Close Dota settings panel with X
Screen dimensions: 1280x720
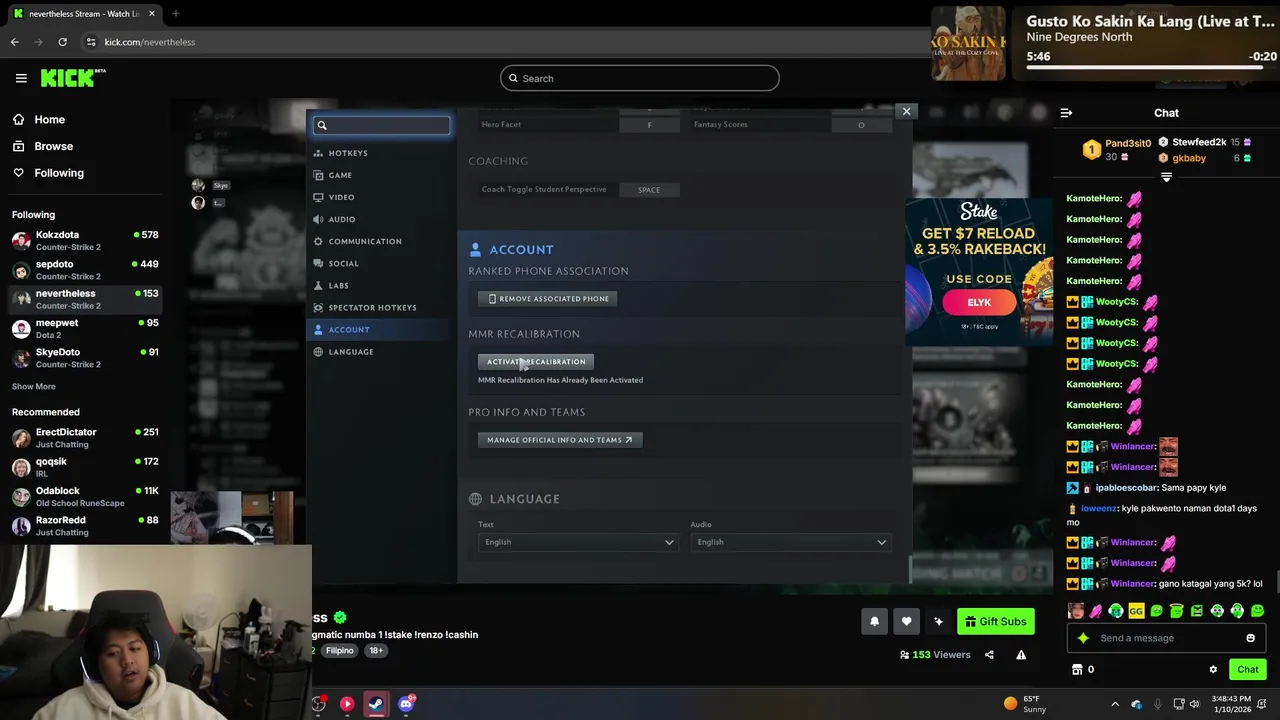906,111
